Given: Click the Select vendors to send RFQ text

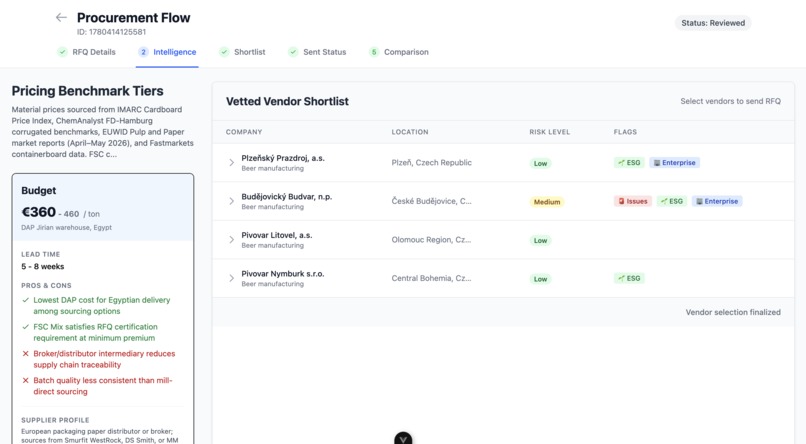Looking at the screenshot, I should coord(730,101).
